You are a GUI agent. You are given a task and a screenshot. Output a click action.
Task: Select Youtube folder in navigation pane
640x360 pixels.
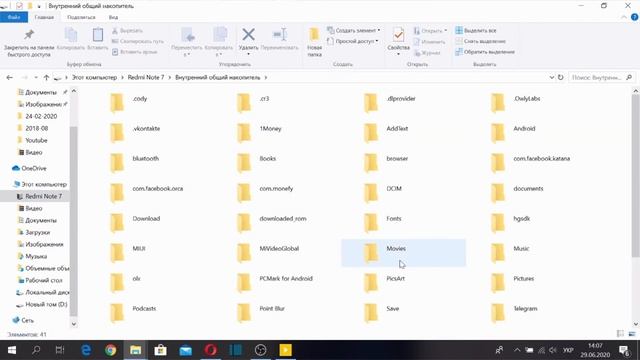tap(33, 140)
